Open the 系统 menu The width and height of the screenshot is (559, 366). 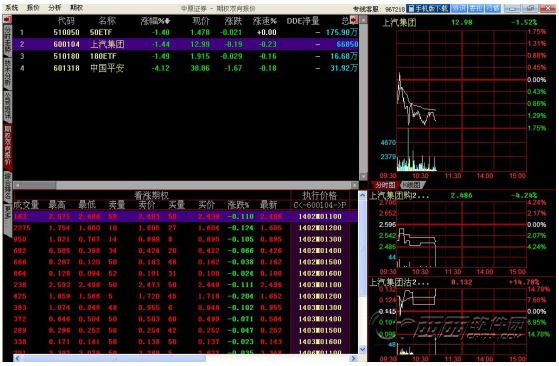click(x=11, y=7)
